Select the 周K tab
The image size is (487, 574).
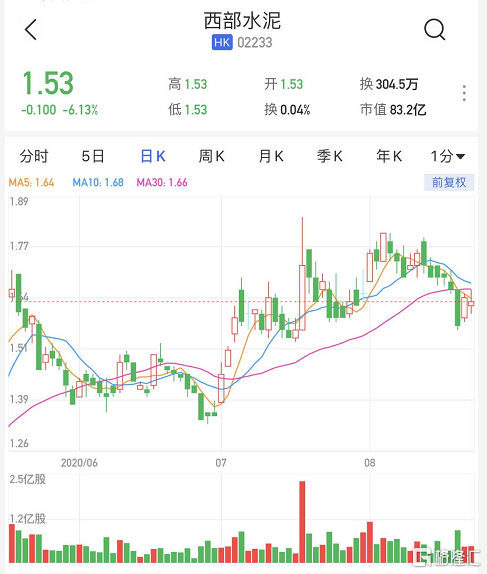[x=212, y=156]
